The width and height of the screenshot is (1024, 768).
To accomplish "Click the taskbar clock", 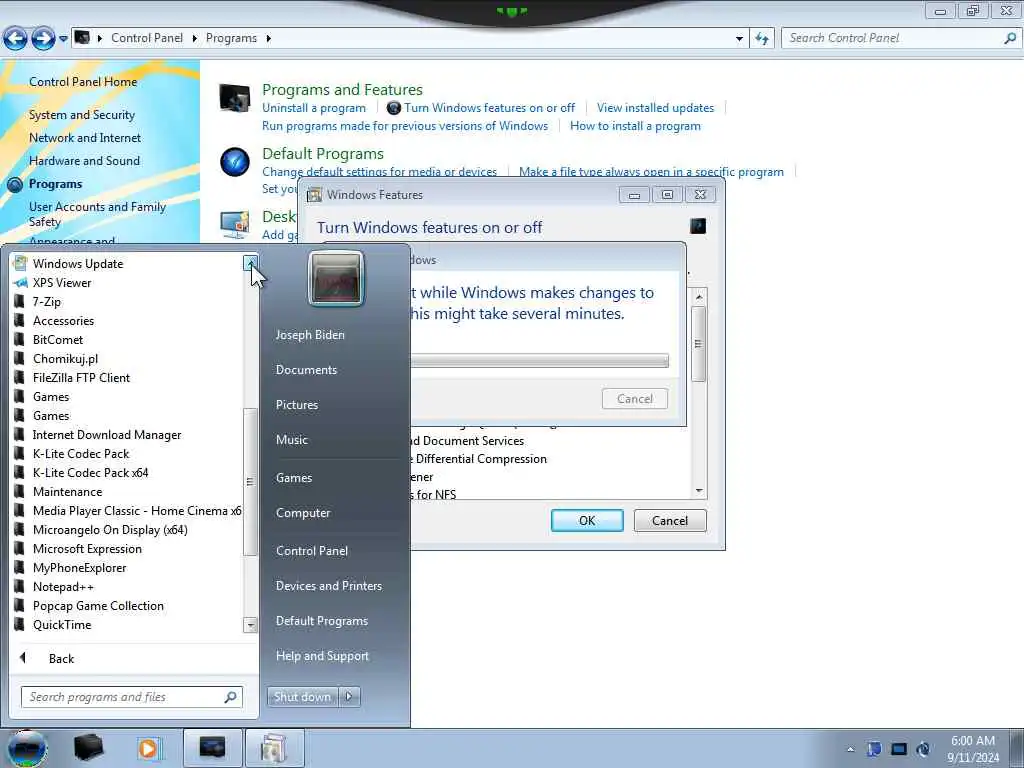I will pyautogui.click(x=973, y=749).
